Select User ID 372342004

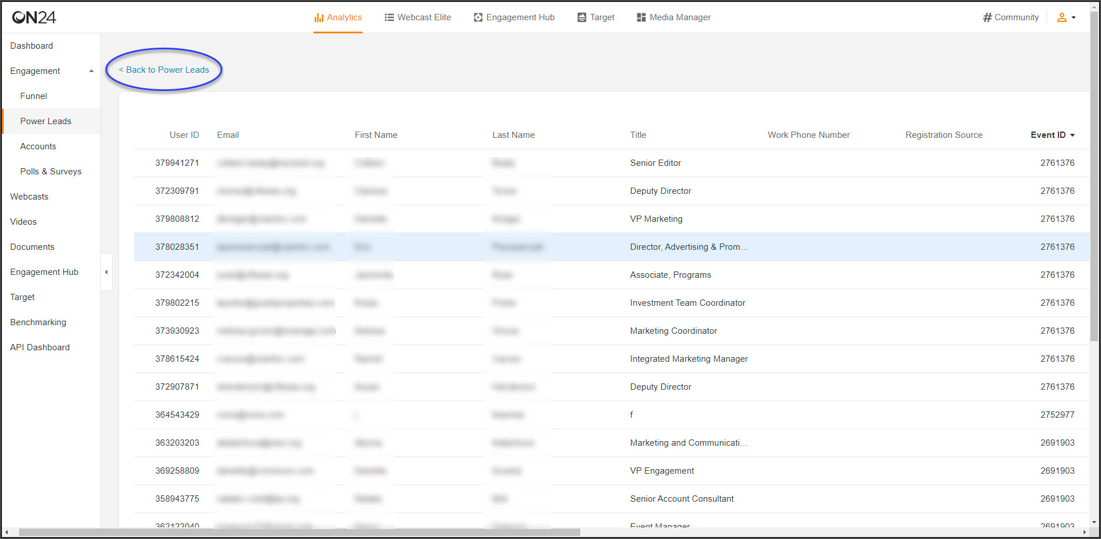pyautogui.click(x=177, y=275)
